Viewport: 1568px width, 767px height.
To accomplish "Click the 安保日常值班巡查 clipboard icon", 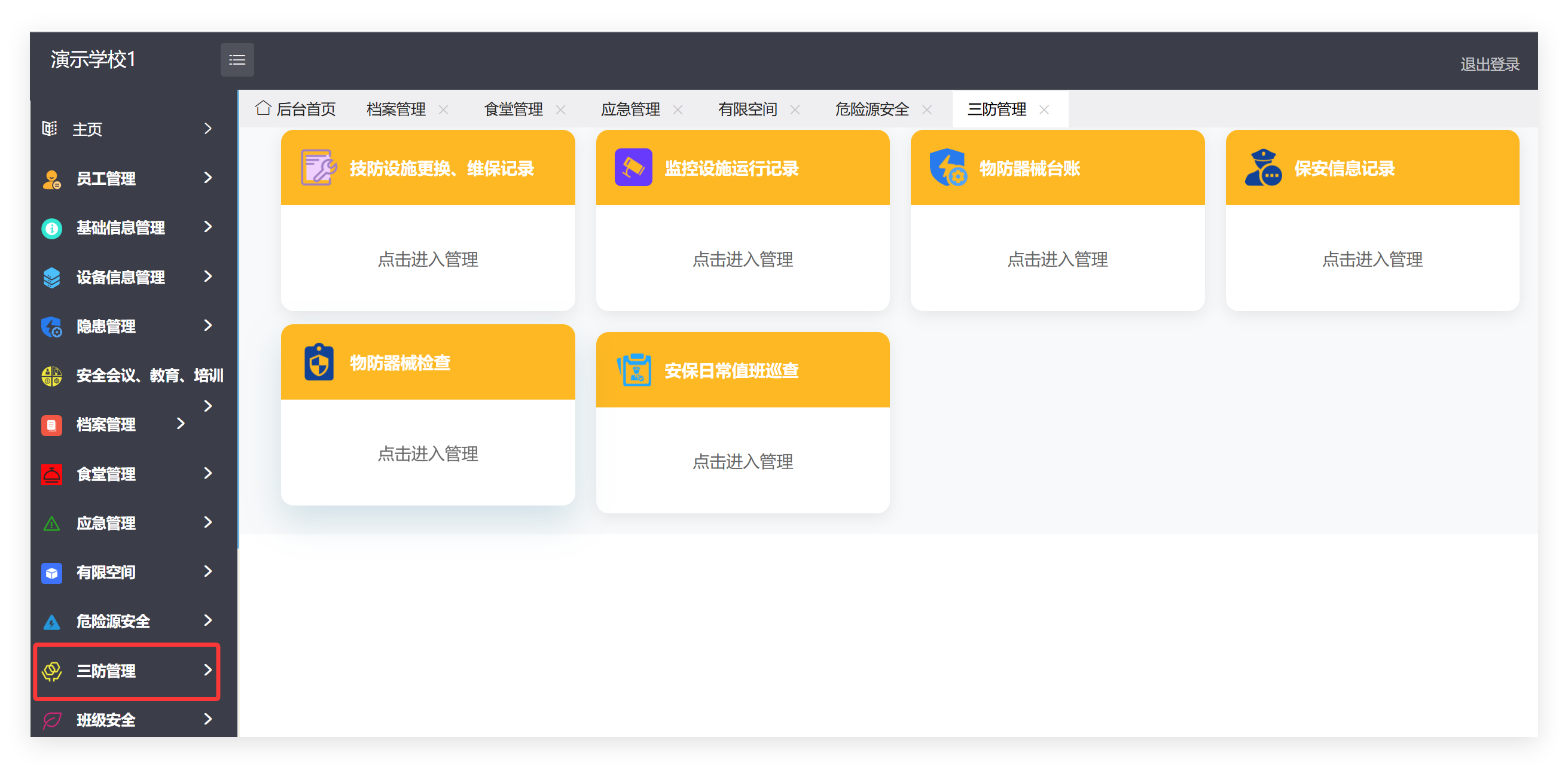I will (x=633, y=370).
